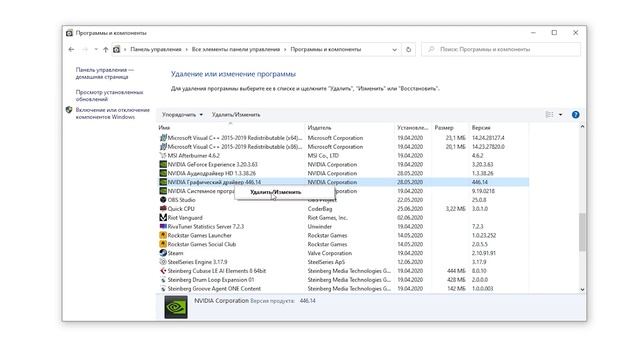This screenshot has height=360, width=640.
Task: Open Просмотр установленных обновлений link
Action: 109,96
